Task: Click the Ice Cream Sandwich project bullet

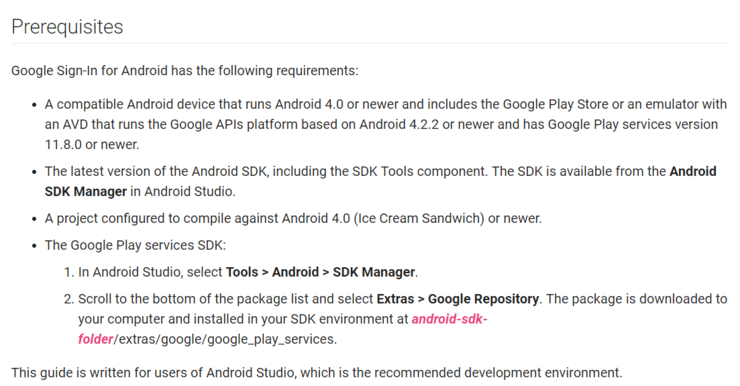Action: pyautogui.click(x=293, y=218)
